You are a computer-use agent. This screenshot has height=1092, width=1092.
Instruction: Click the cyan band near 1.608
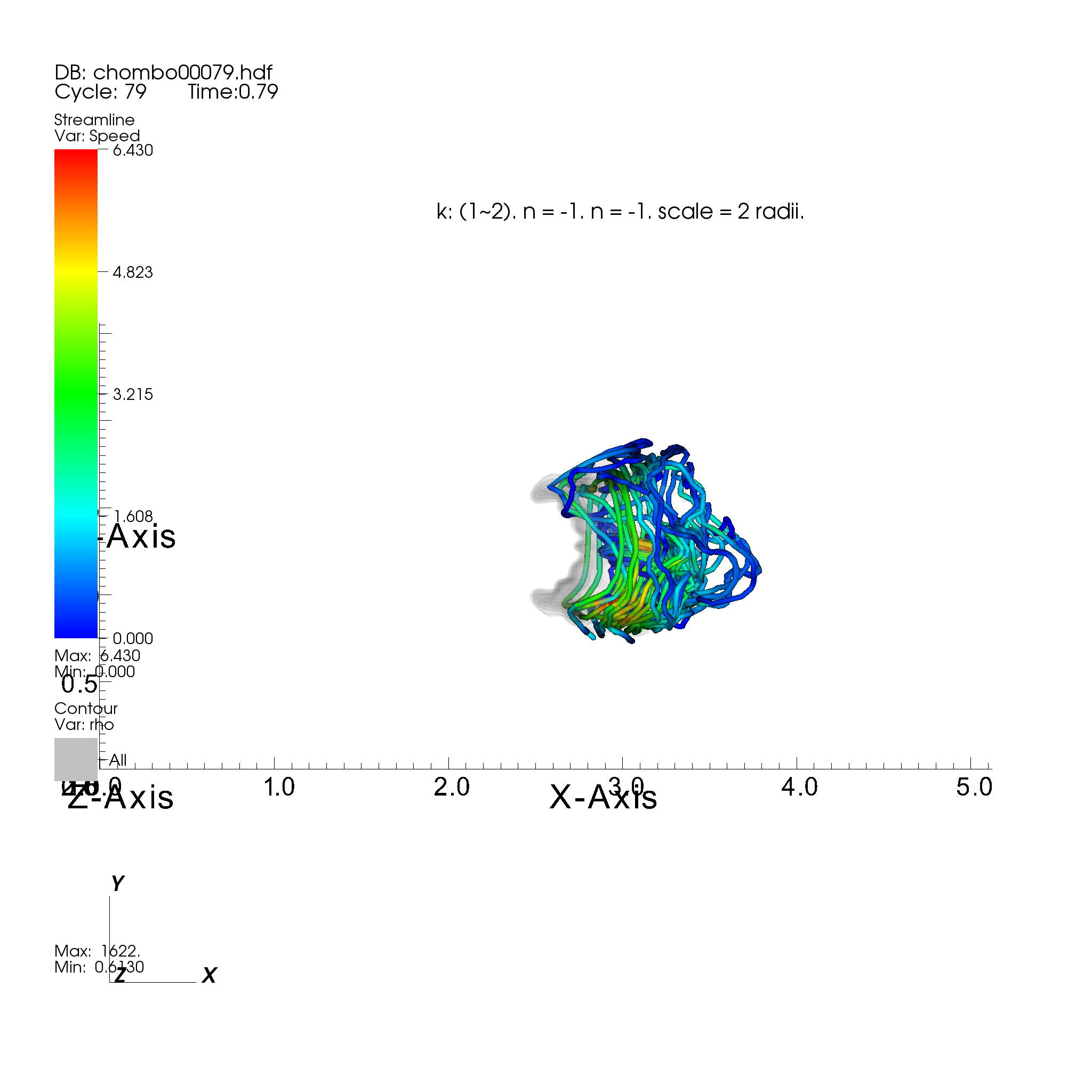coord(76,516)
